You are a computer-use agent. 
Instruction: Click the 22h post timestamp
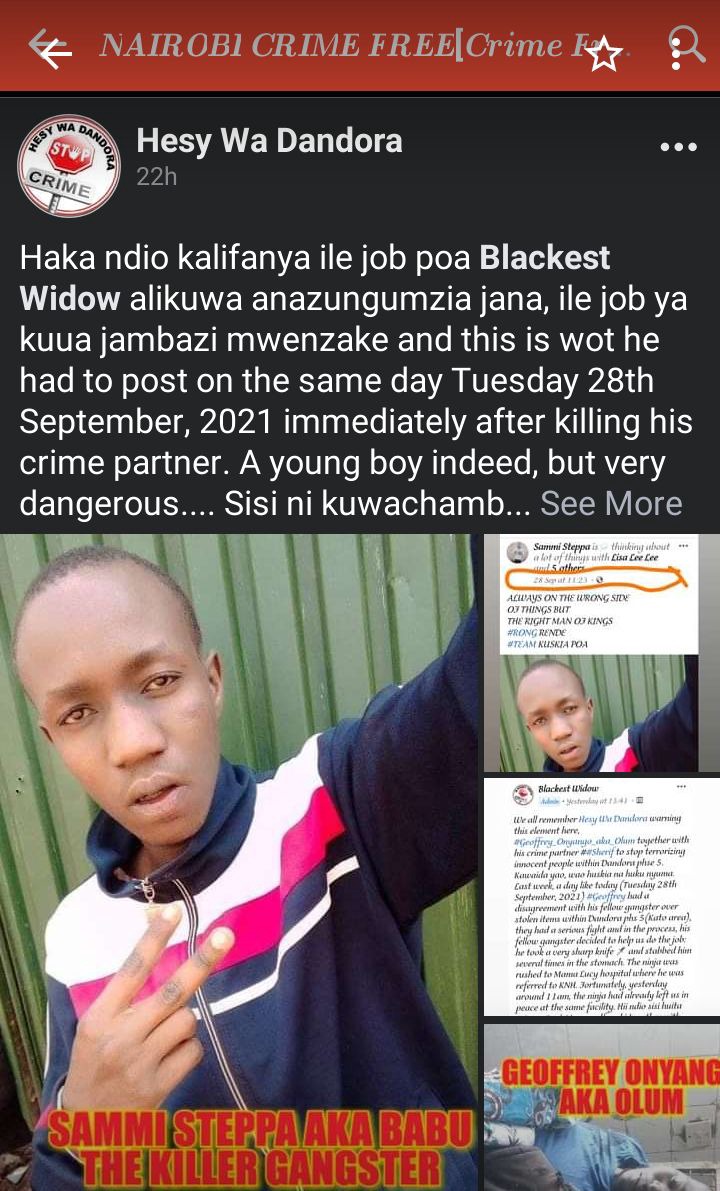pyautogui.click(x=156, y=177)
